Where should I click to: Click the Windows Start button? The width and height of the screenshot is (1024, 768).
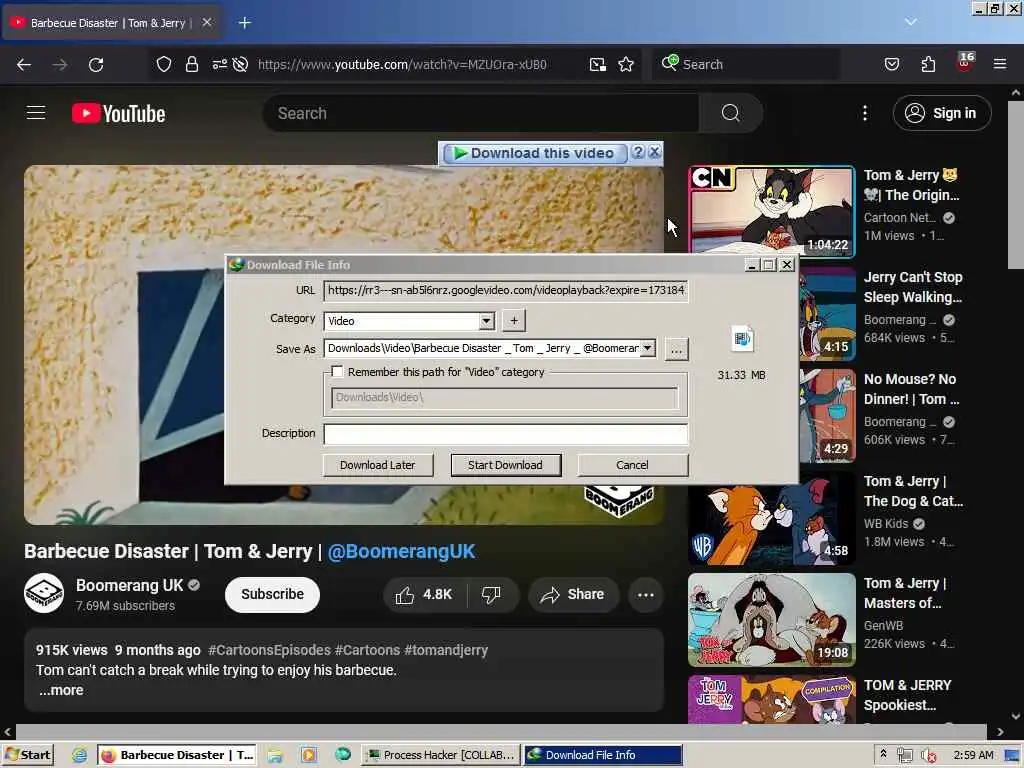coord(27,755)
